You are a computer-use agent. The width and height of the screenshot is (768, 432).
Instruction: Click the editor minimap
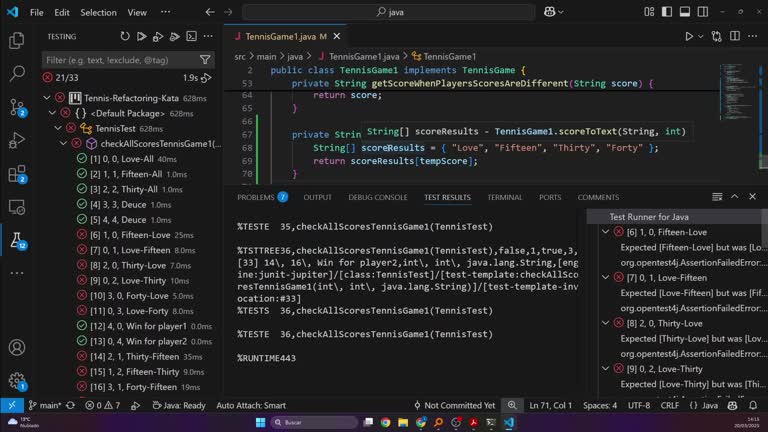[x=739, y=92]
